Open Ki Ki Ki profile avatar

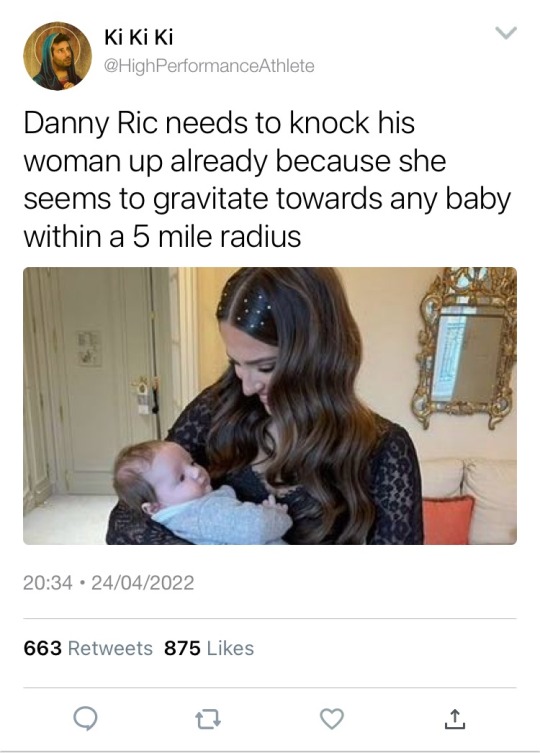(x=58, y=56)
